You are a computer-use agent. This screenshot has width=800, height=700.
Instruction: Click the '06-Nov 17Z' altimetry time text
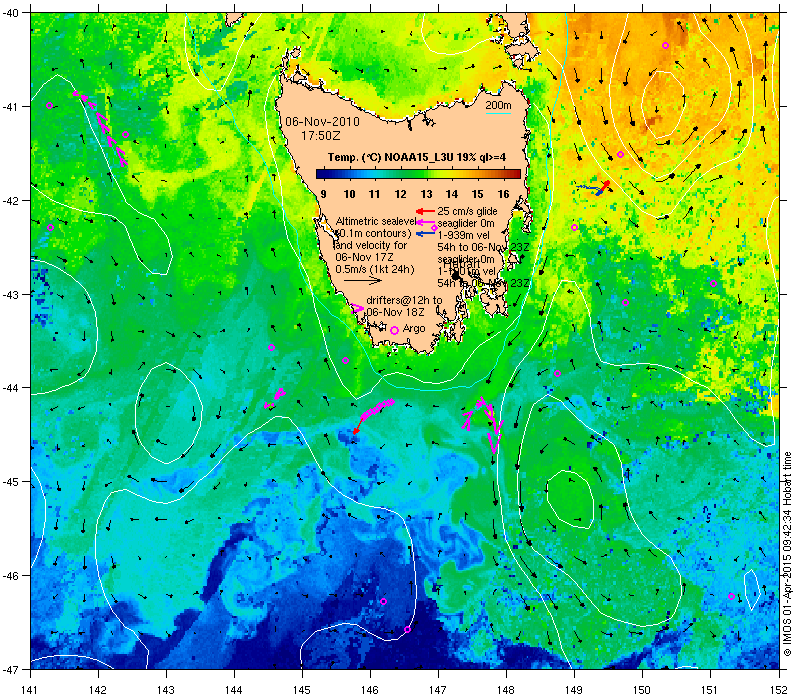pyautogui.click(x=364, y=257)
